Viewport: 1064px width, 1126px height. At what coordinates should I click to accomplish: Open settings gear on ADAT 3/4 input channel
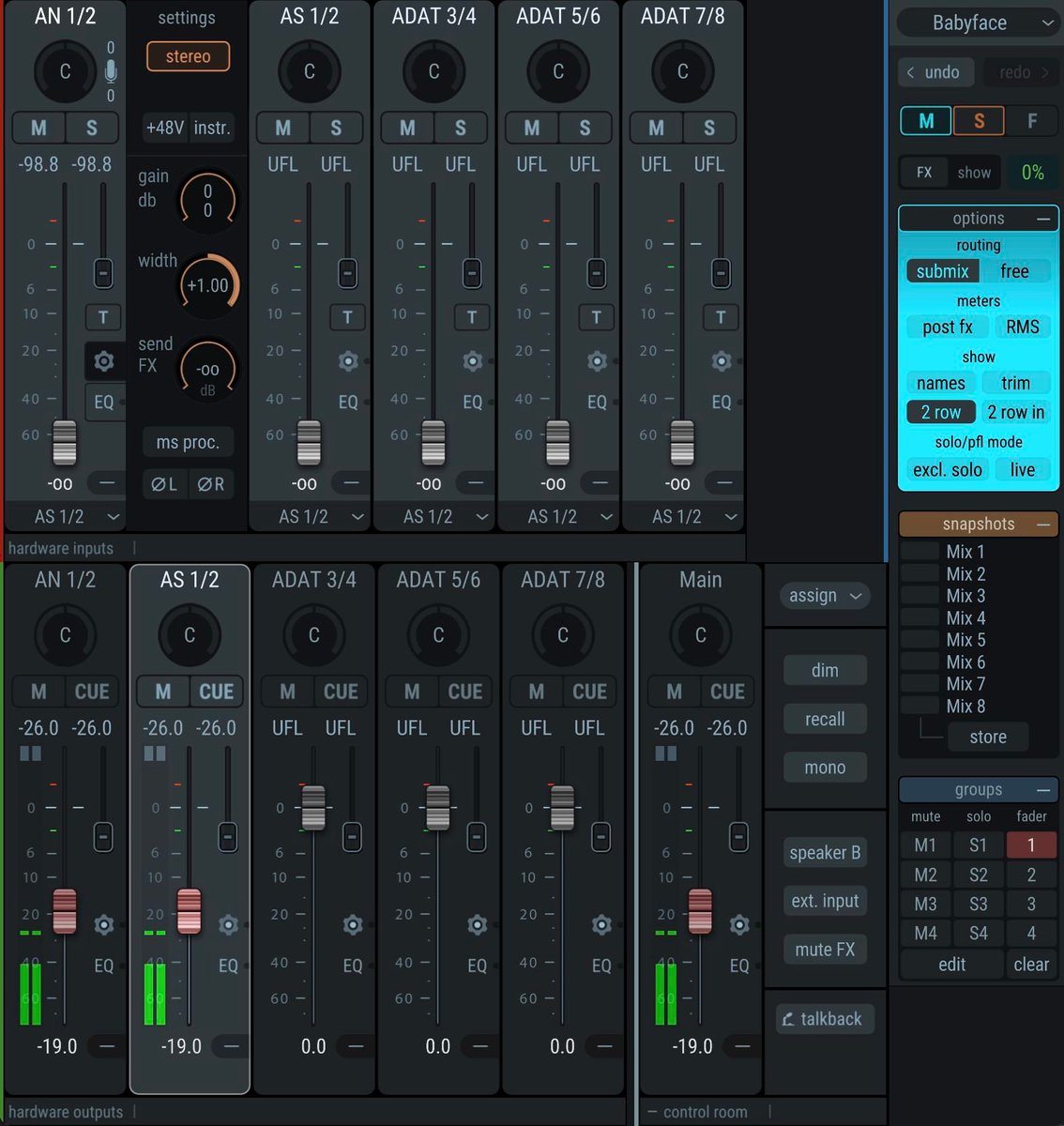(x=473, y=361)
